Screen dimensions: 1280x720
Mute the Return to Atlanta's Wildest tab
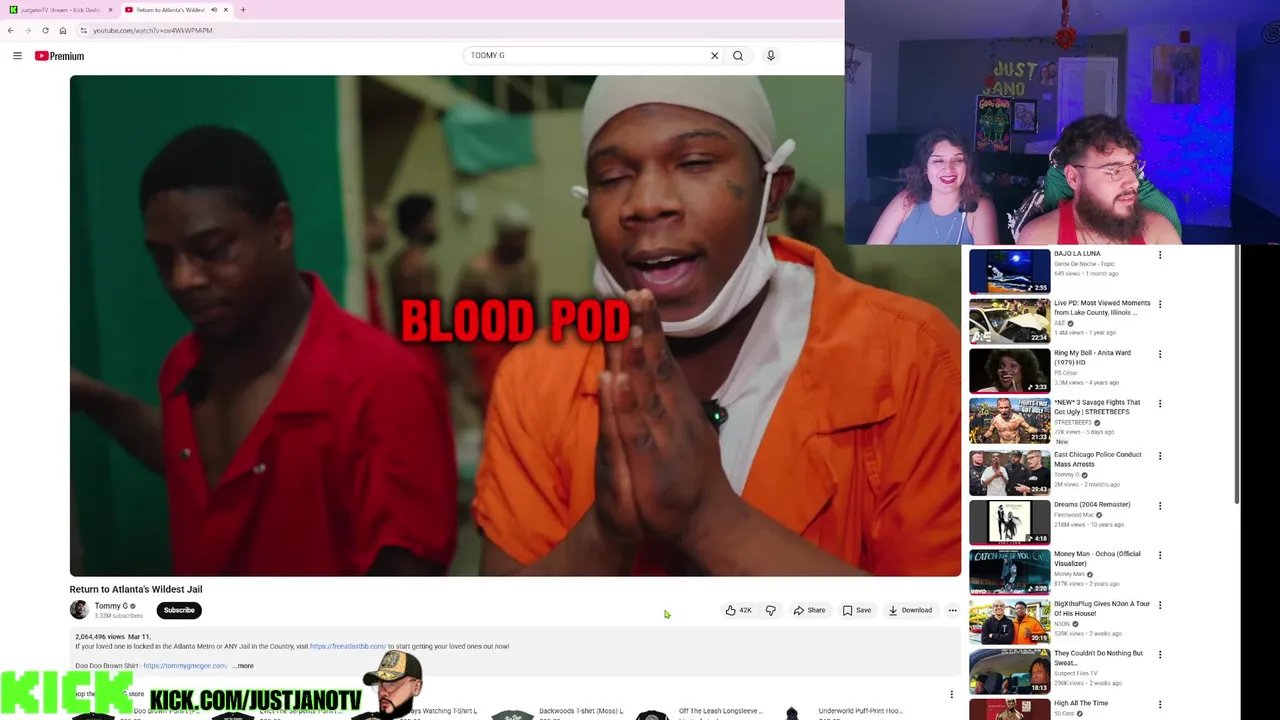coord(213,10)
